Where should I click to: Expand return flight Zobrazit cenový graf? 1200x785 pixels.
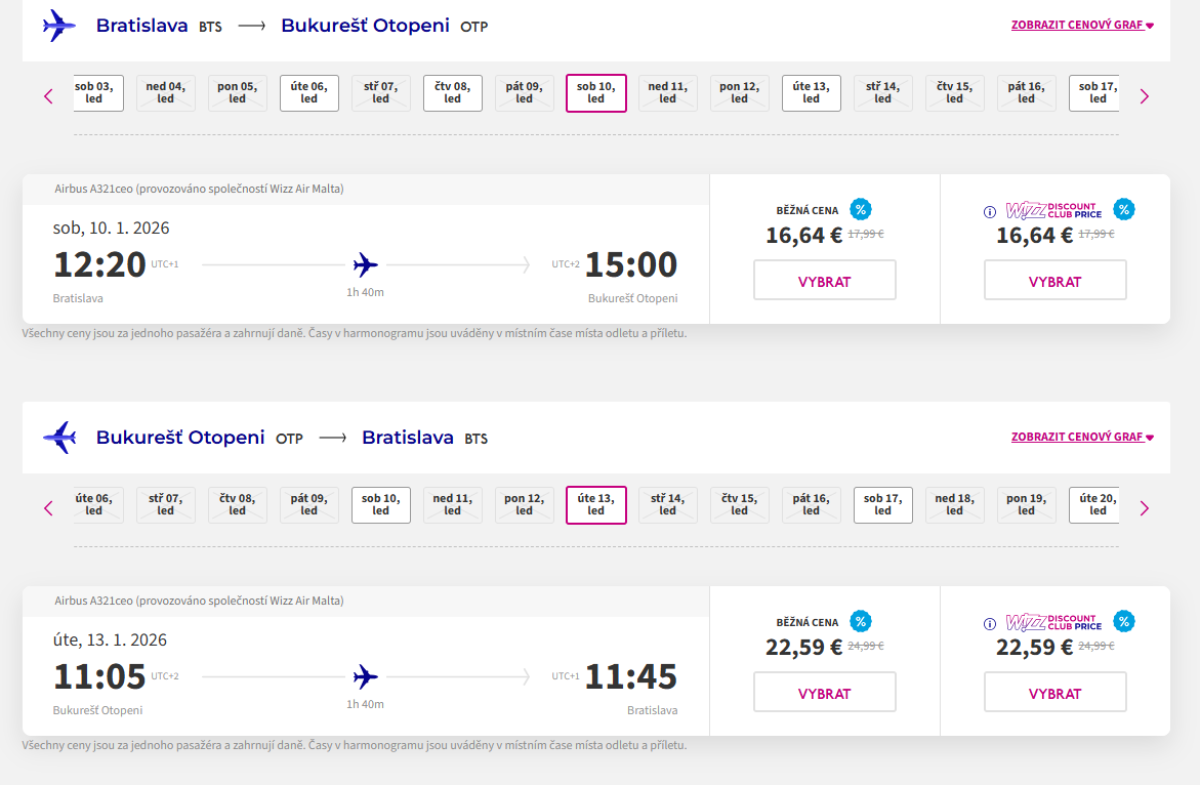pos(1082,437)
